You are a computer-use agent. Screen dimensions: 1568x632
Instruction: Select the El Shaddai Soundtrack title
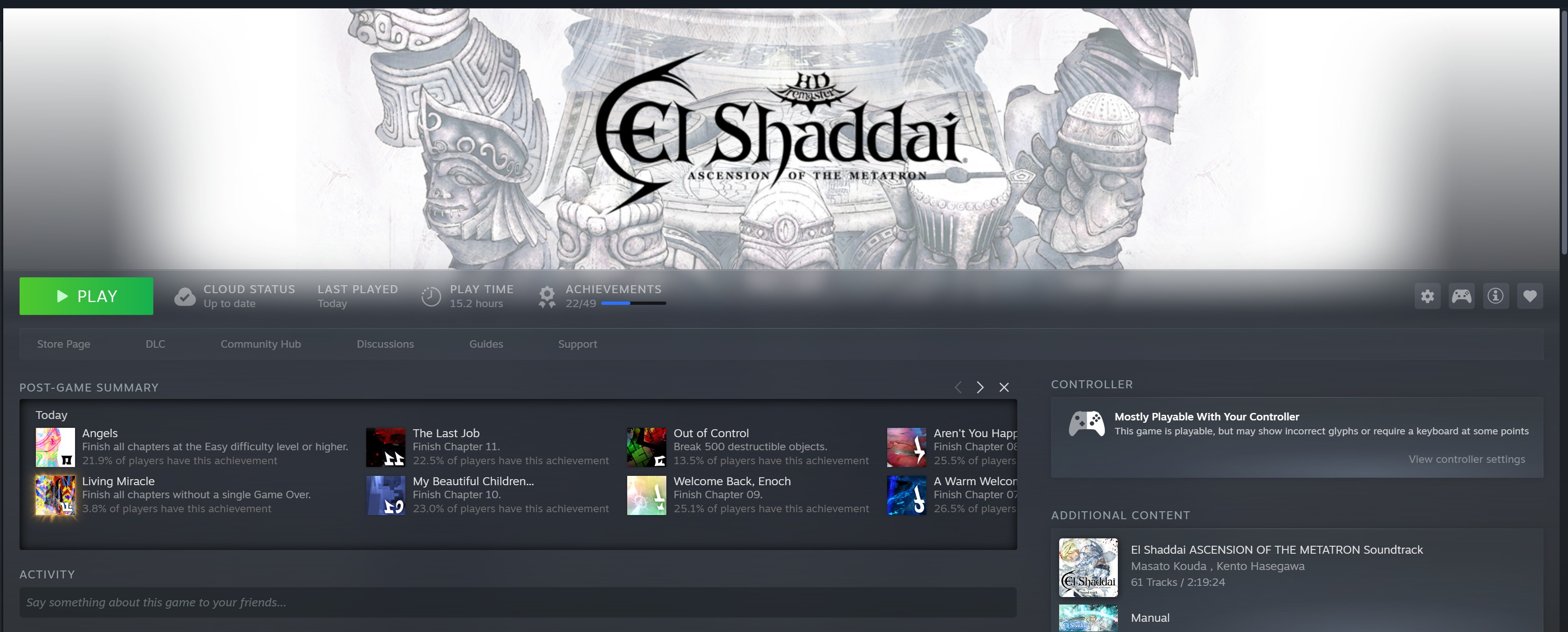(1276, 550)
